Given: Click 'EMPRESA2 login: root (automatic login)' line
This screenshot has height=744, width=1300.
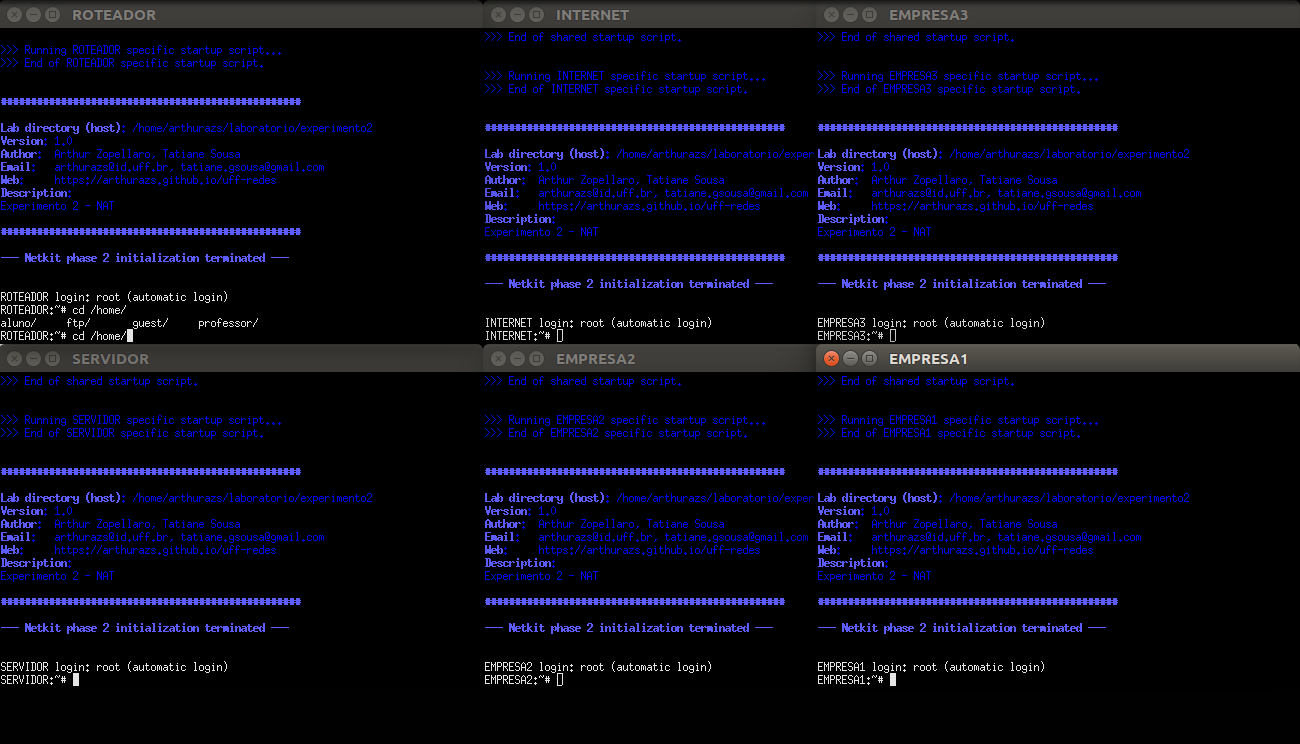Looking at the screenshot, I should coord(598,667).
